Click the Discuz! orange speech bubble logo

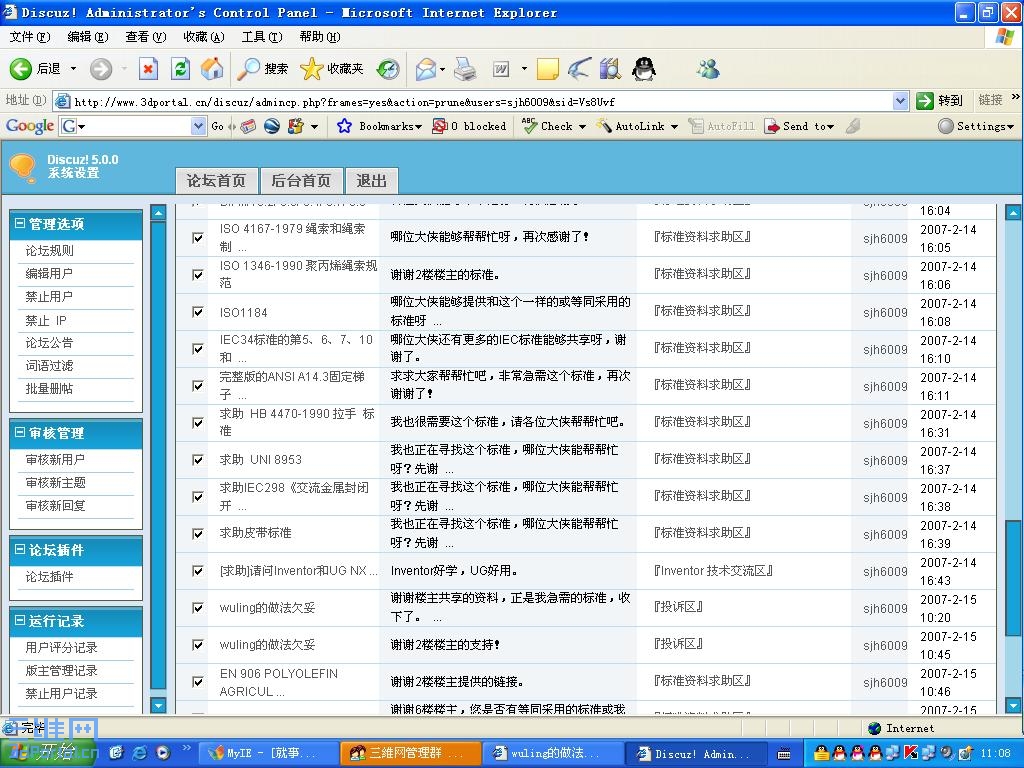click(x=23, y=168)
